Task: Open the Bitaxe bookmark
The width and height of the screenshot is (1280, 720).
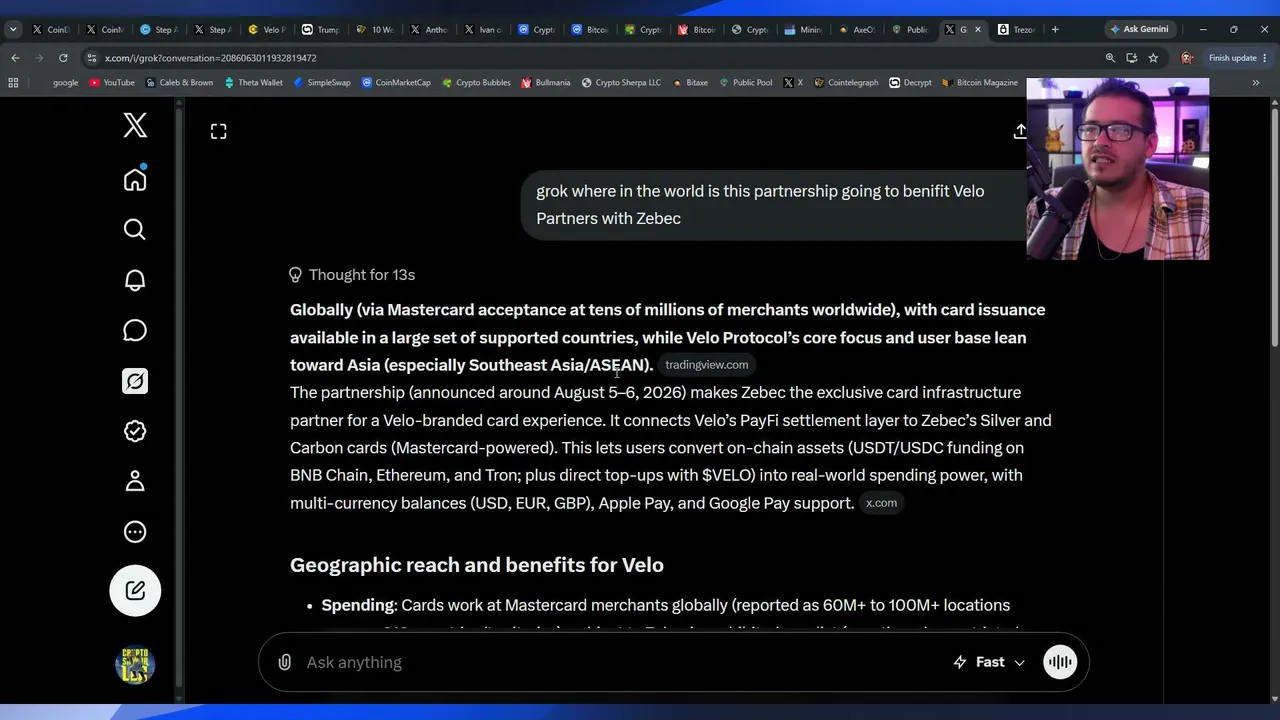Action: point(690,83)
